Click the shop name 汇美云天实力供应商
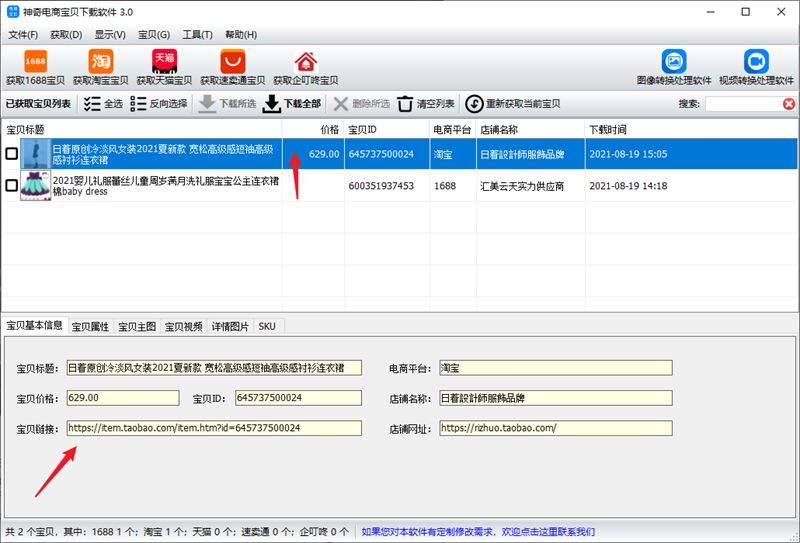 (x=522, y=186)
